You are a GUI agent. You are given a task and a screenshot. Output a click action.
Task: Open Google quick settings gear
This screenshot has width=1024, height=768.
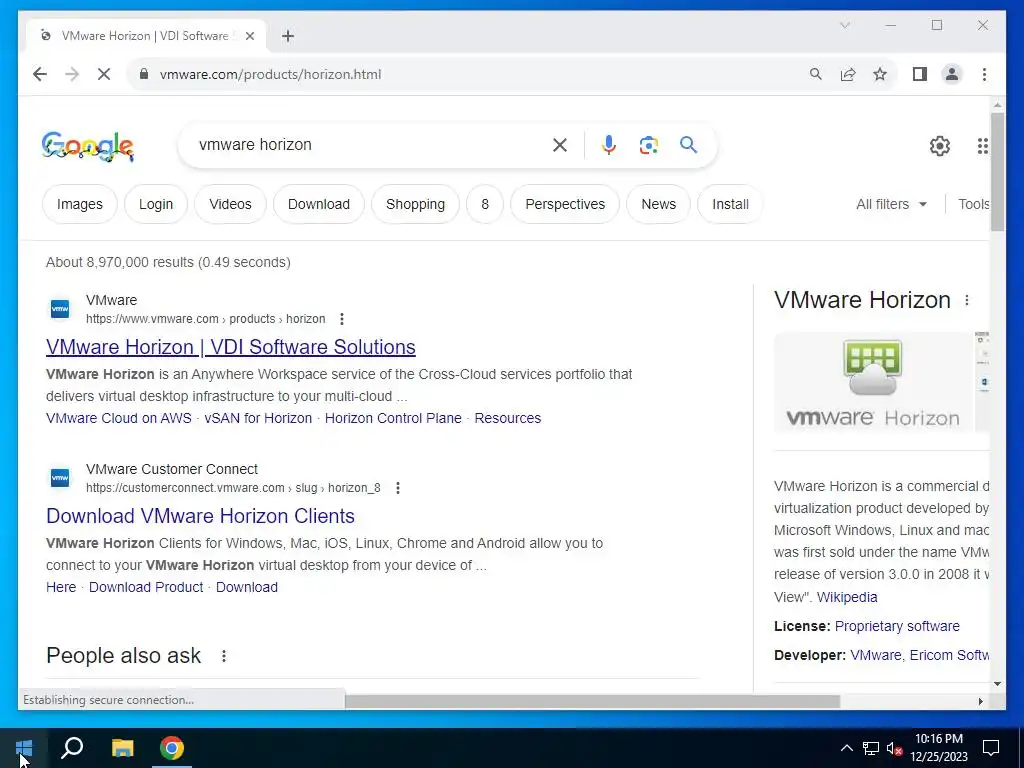[940, 146]
